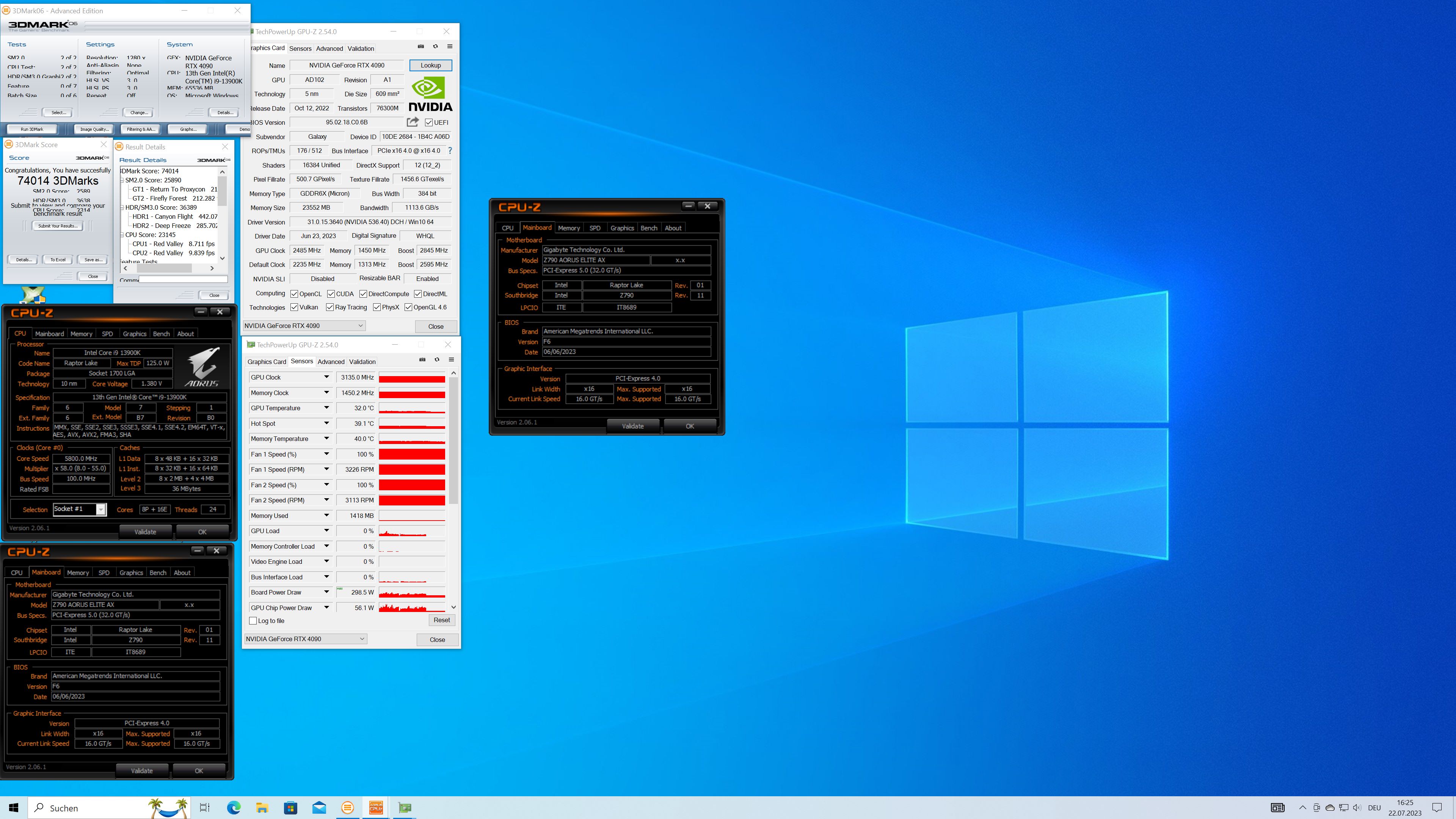Screen dimensions: 1456x819
Task: Switch to Advanced tab in GPU-Z Sensors window
Action: (x=331, y=362)
